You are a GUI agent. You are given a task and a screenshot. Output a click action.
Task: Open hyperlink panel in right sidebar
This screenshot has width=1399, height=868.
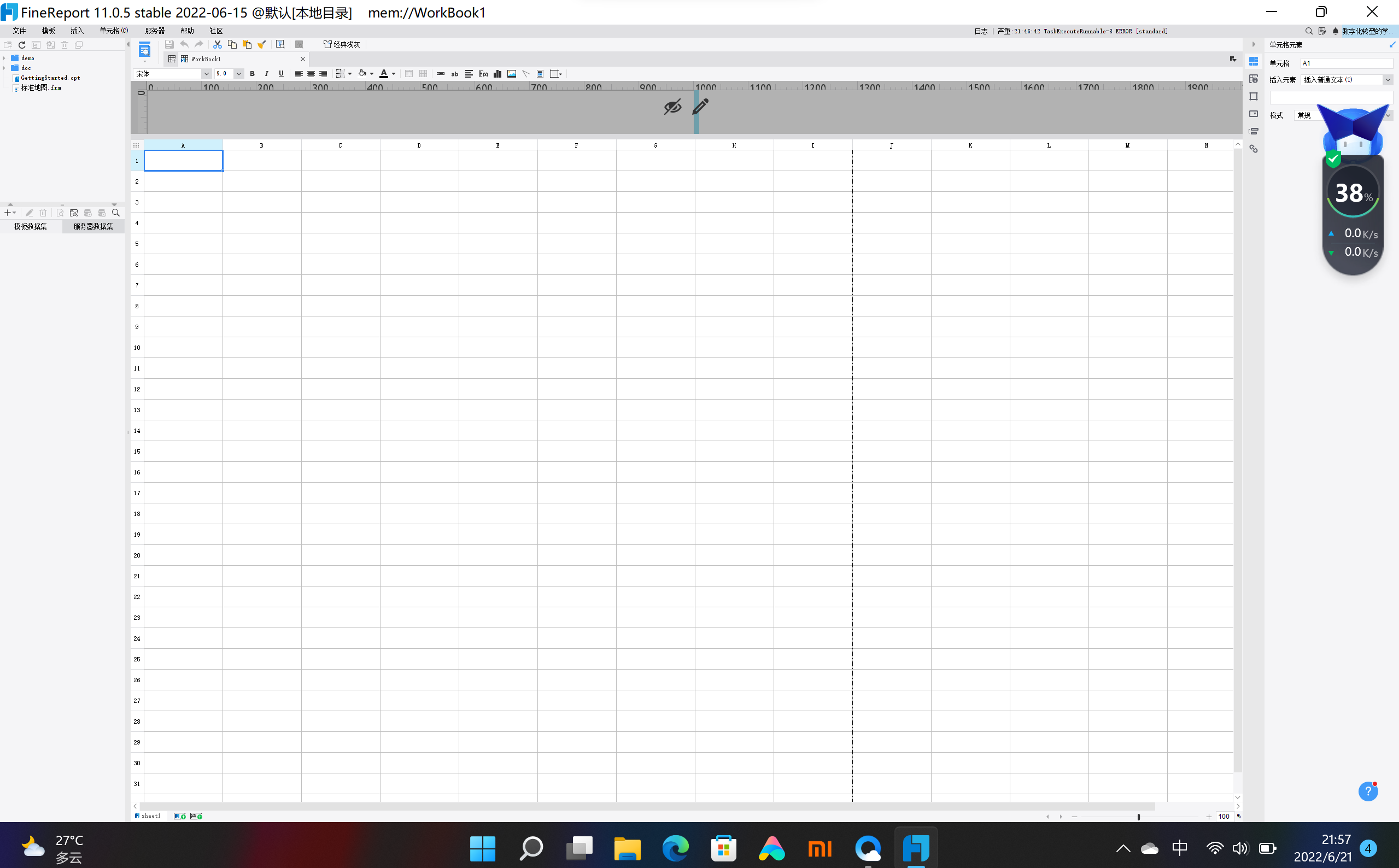click(1253, 149)
